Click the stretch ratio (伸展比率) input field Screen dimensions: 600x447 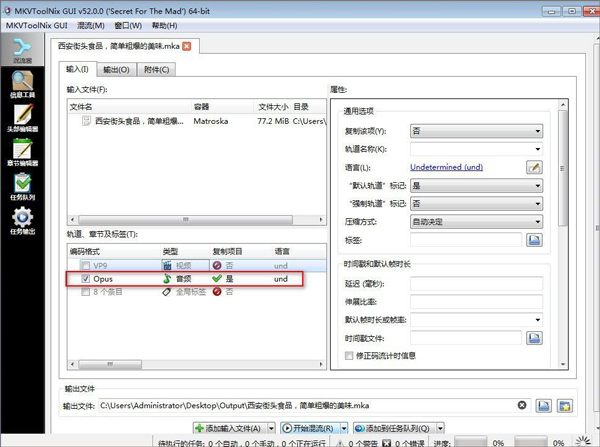point(476,302)
